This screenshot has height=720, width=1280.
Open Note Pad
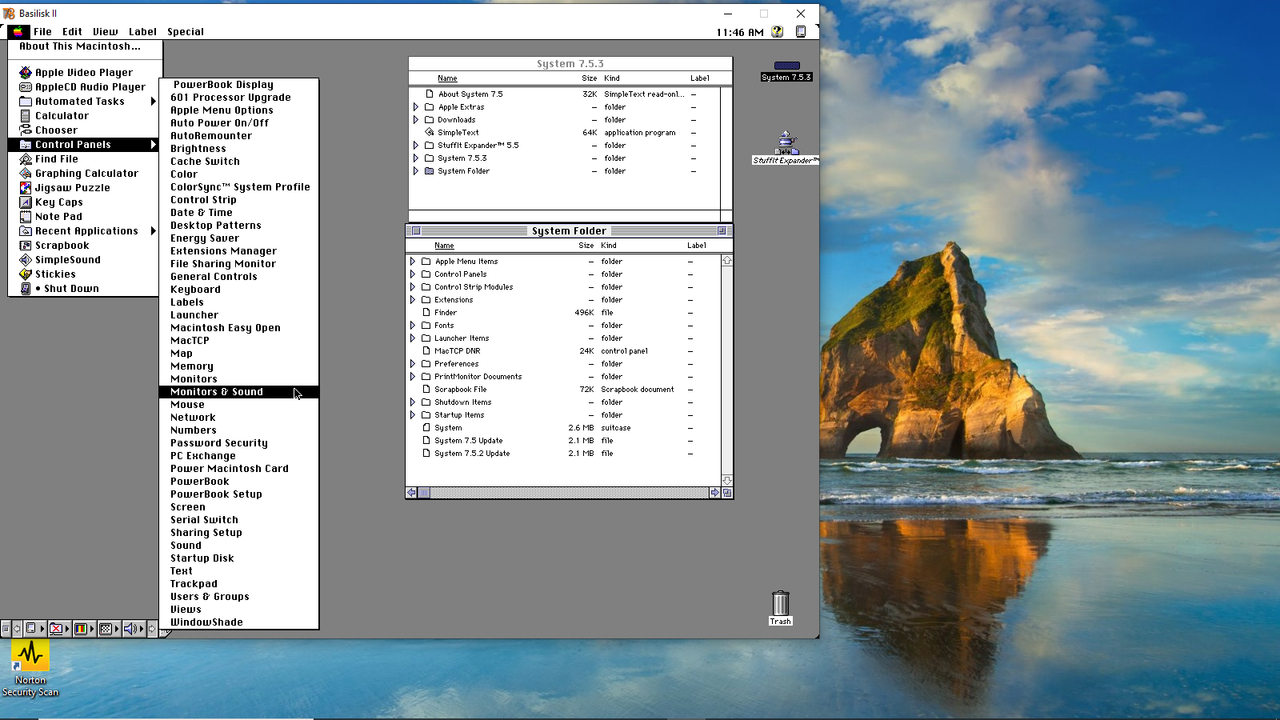84,216
